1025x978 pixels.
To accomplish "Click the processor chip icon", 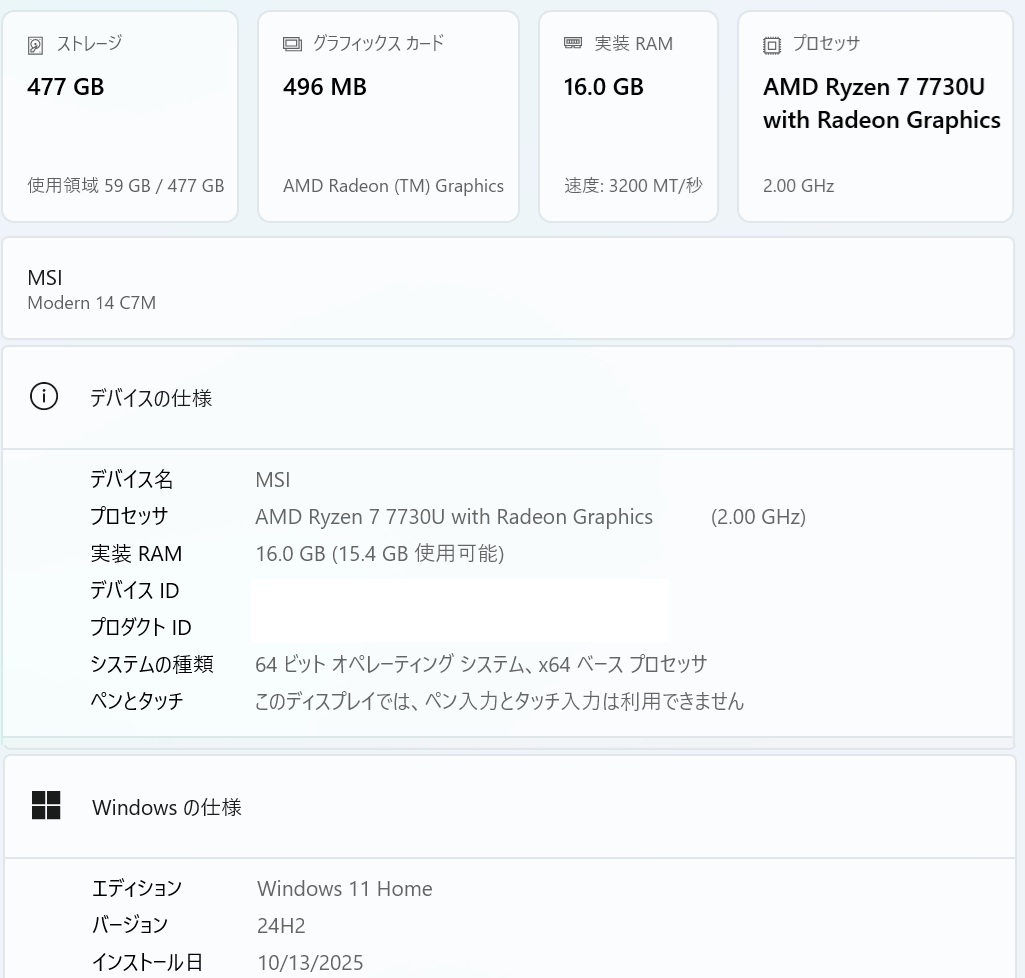I will tap(772, 45).
